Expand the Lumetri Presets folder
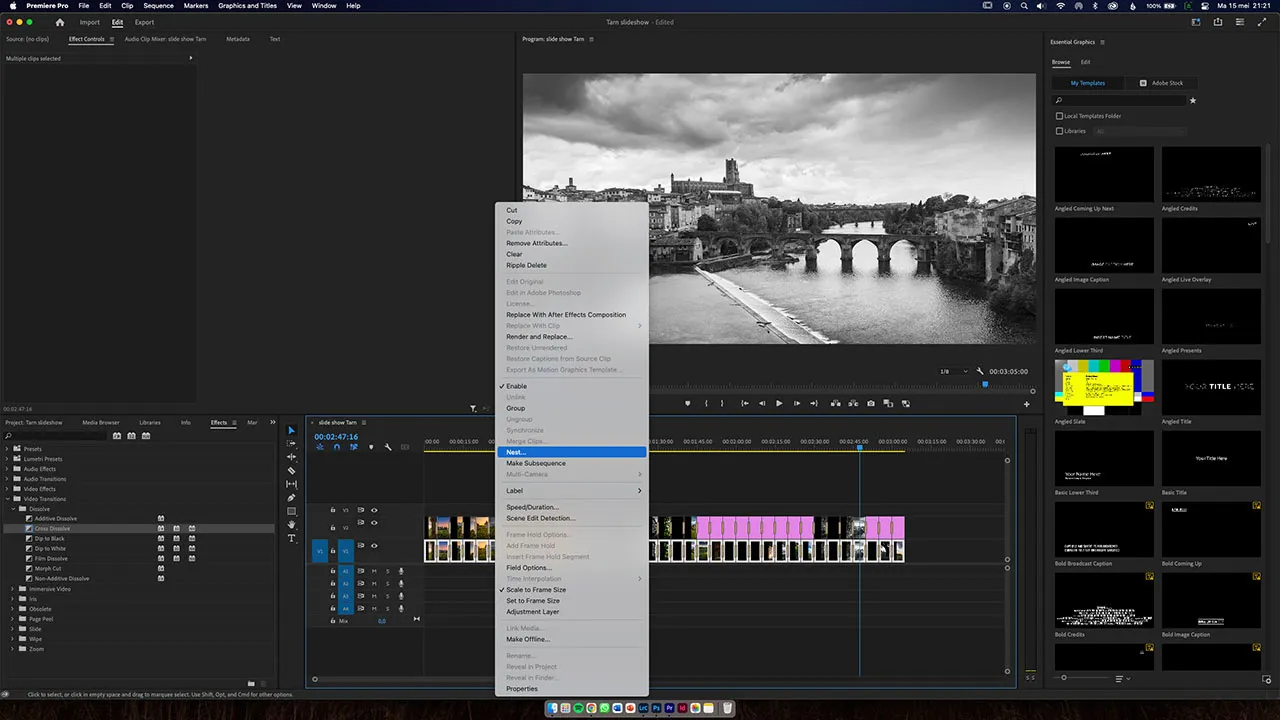 coord(8,459)
